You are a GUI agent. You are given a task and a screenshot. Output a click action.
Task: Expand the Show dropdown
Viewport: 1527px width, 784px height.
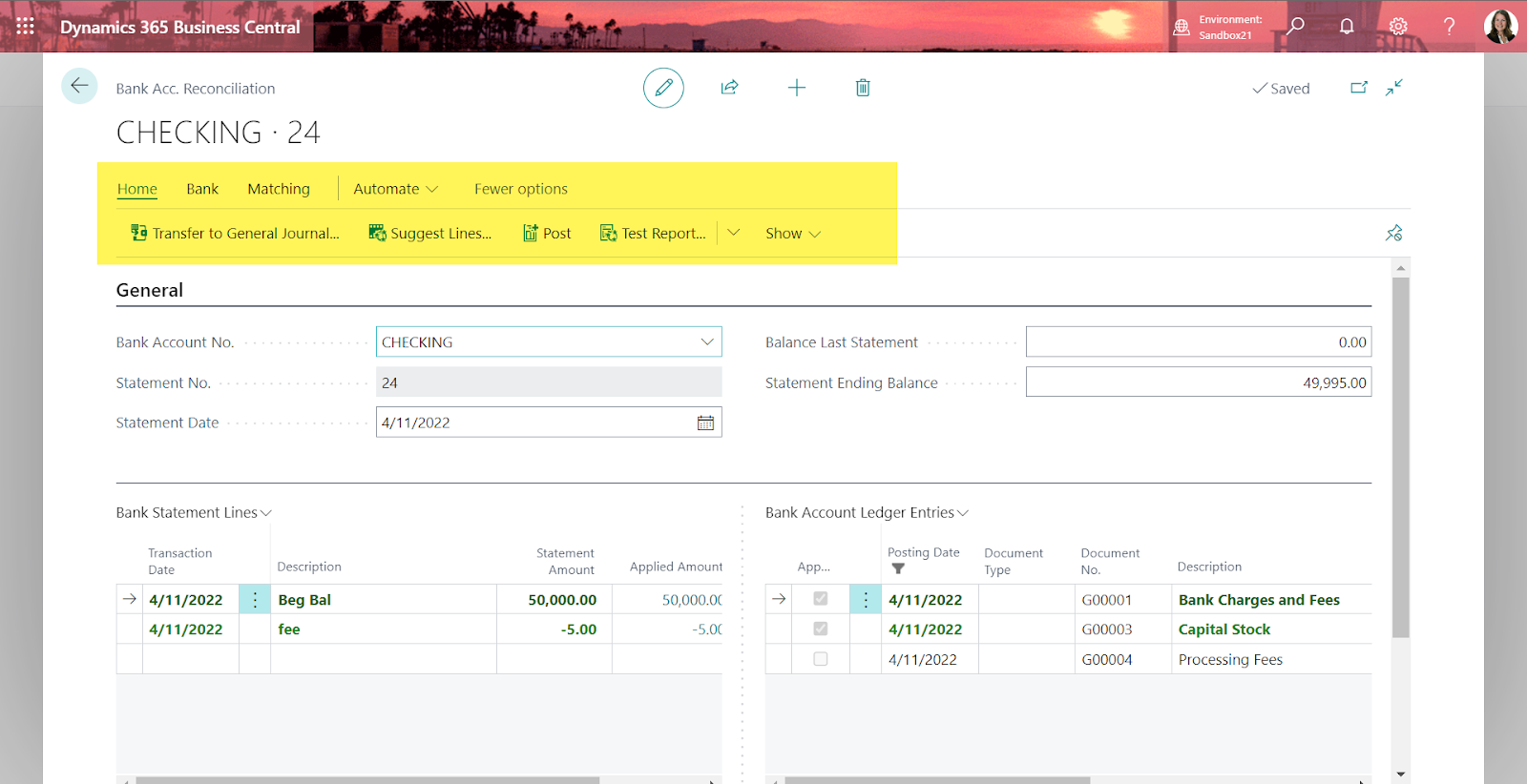click(792, 233)
